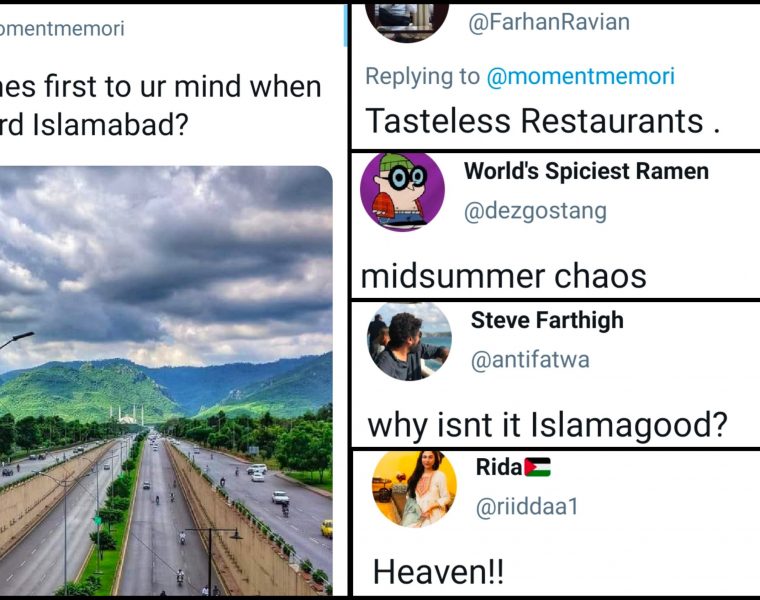Viewport: 760px width, 600px height.
Task: Open the @FarhanRavian handle
Action: pos(549,22)
